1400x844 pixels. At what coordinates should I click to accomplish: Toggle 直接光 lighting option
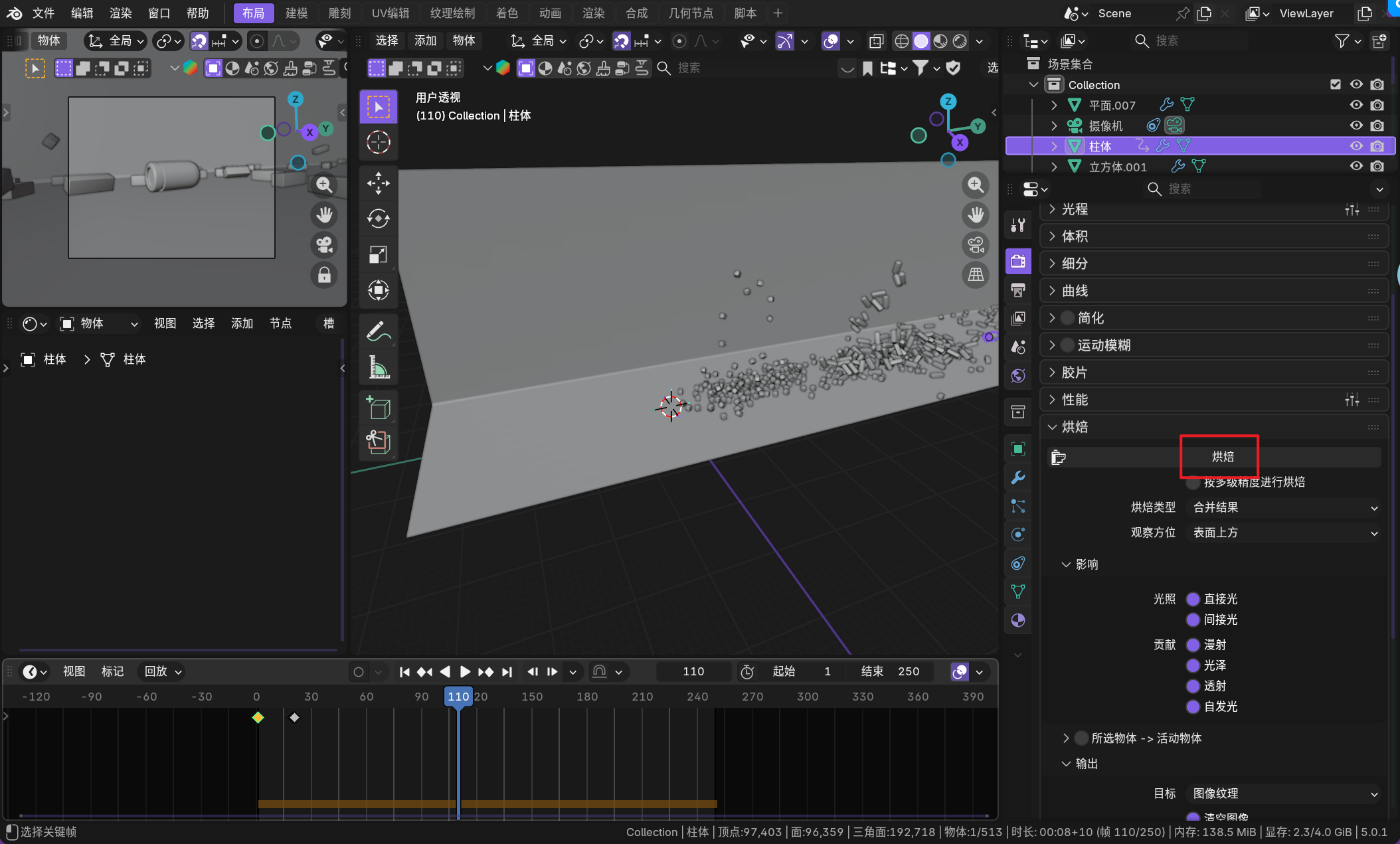[1193, 599]
